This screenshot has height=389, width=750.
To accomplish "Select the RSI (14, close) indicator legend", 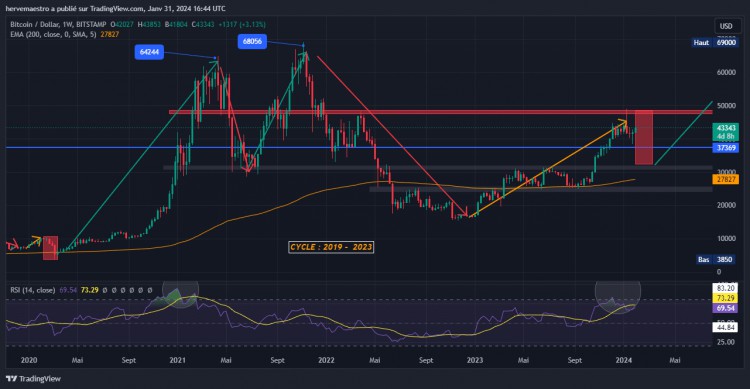I will (33, 290).
